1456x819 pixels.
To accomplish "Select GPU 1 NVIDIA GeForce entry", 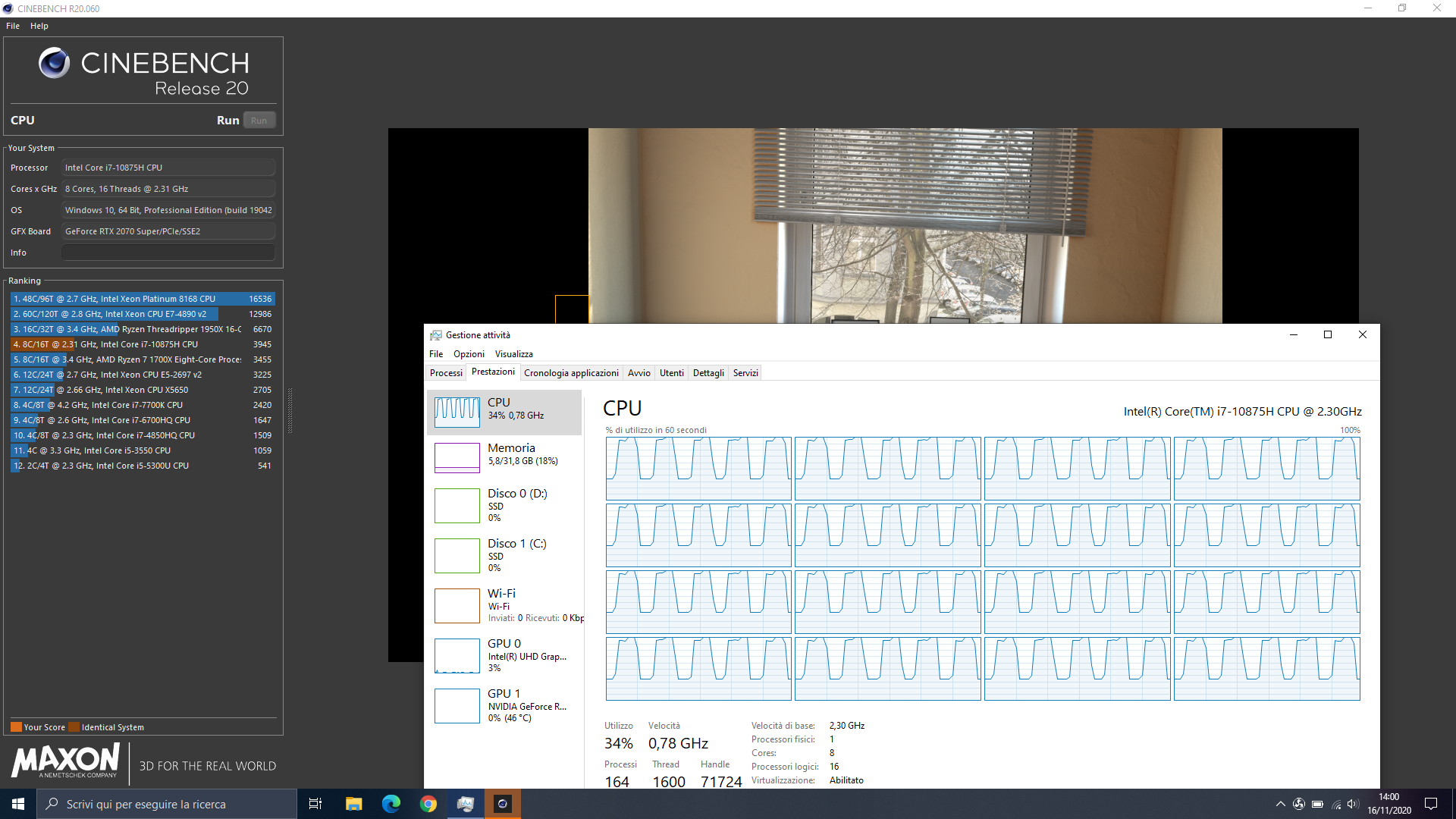I will (x=504, y=705).
